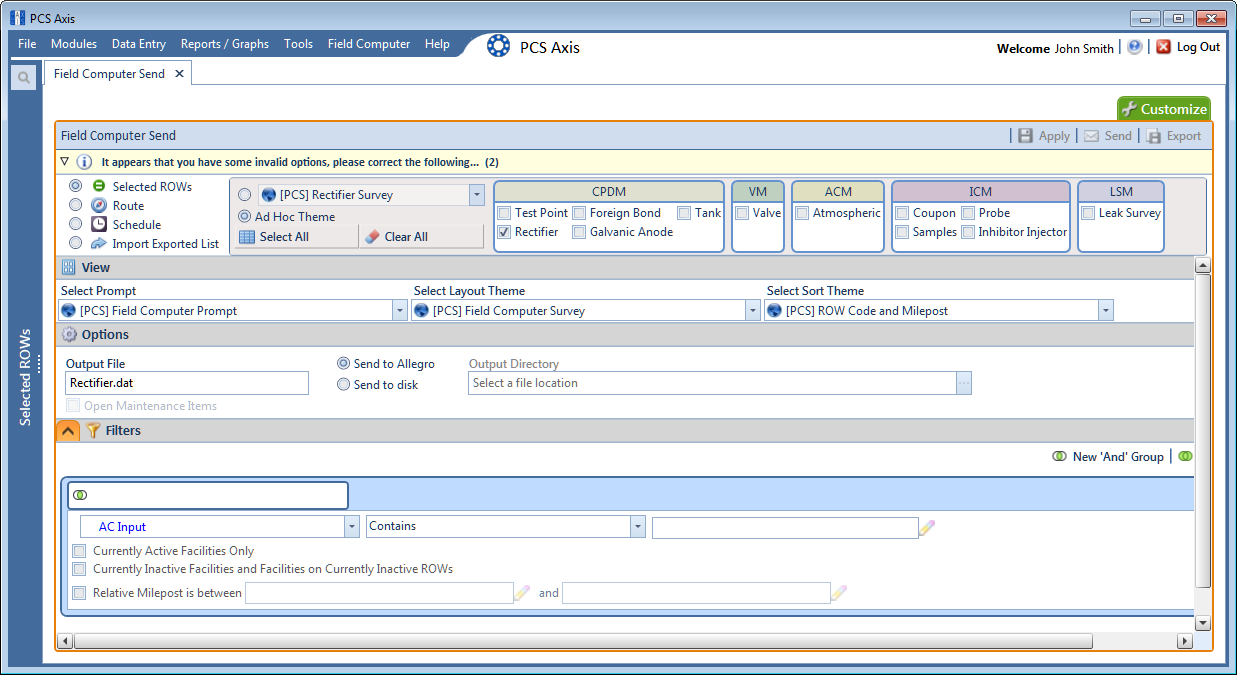Image resolution: width=1237 pixels, height=675 pixels.
Task: Click the green Customize button
Action: pyautogui.click(x=1163, y=109)
